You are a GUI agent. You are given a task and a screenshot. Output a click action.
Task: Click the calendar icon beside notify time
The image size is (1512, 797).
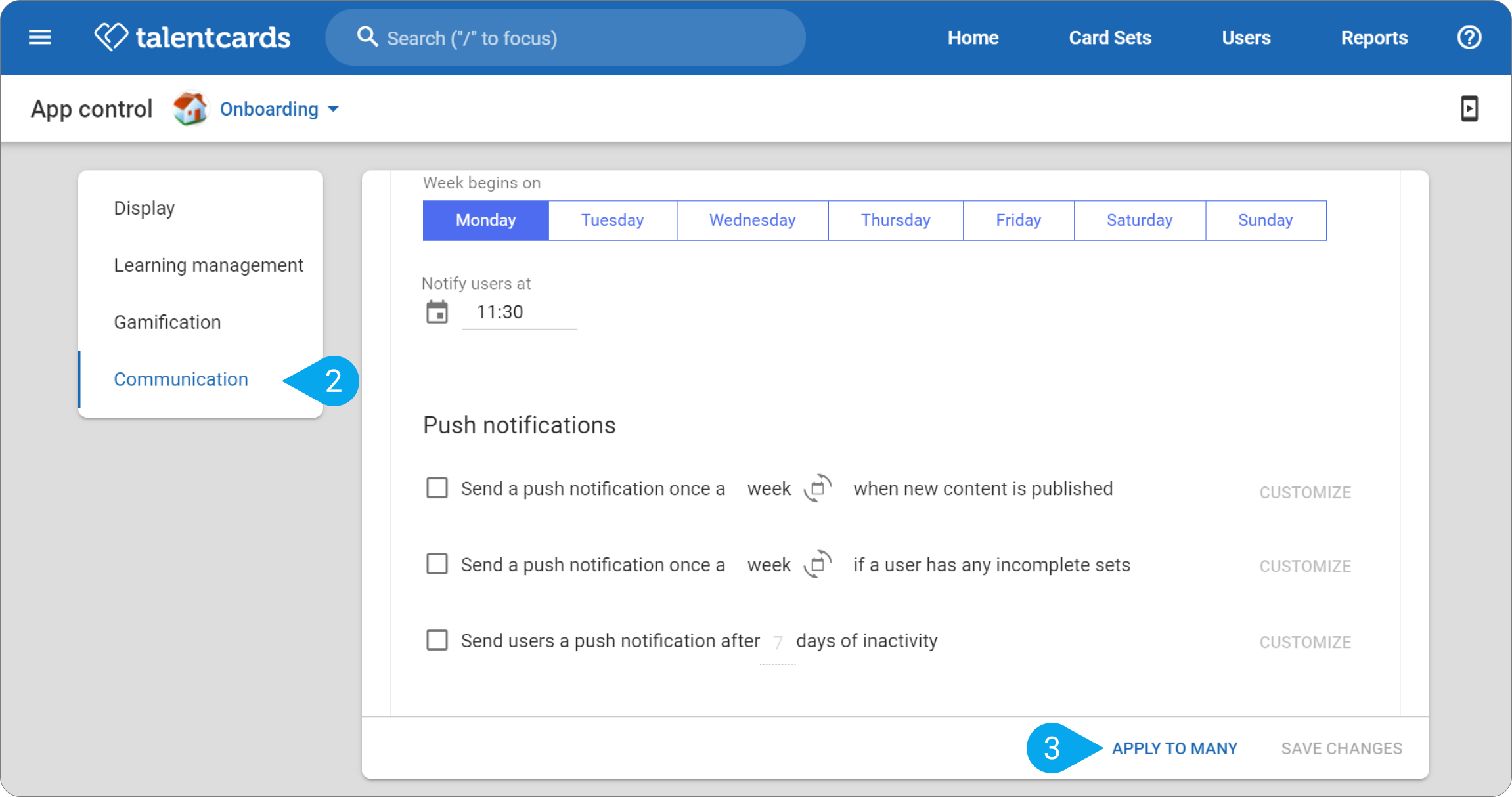point(437,312)
